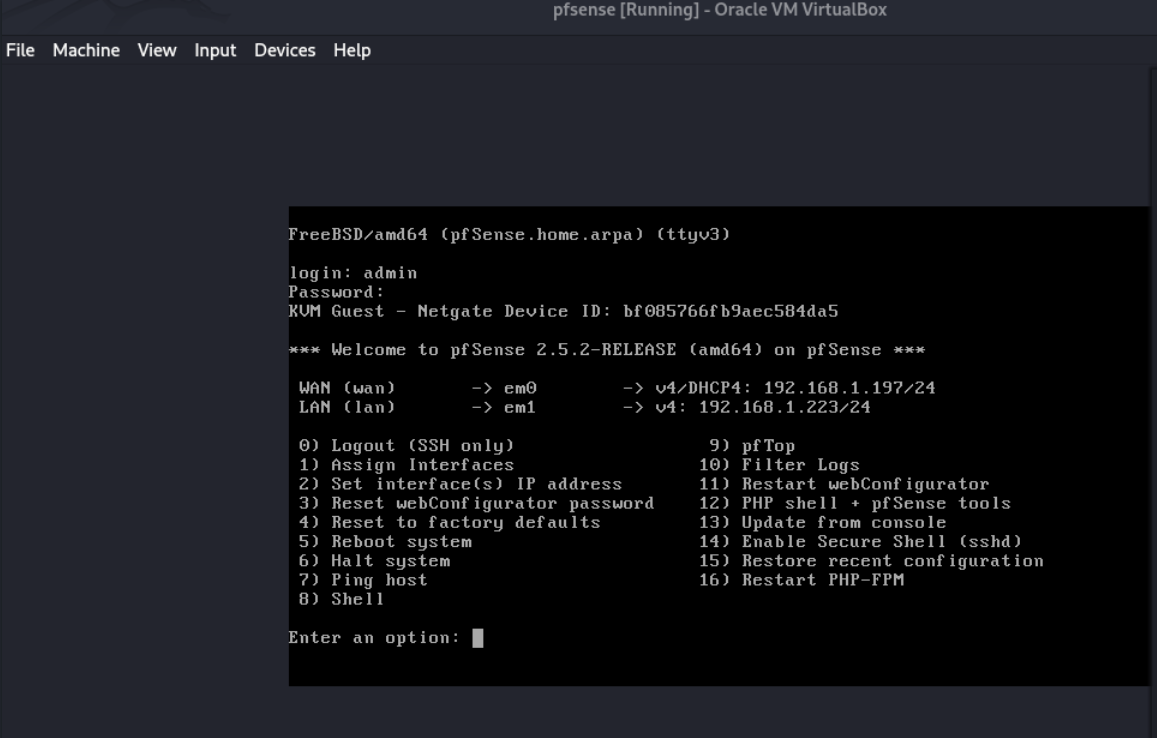Screen dimensions: 1157x738
Task: Click option '0) Logout (SSH only)'
Action: (407, 446)
